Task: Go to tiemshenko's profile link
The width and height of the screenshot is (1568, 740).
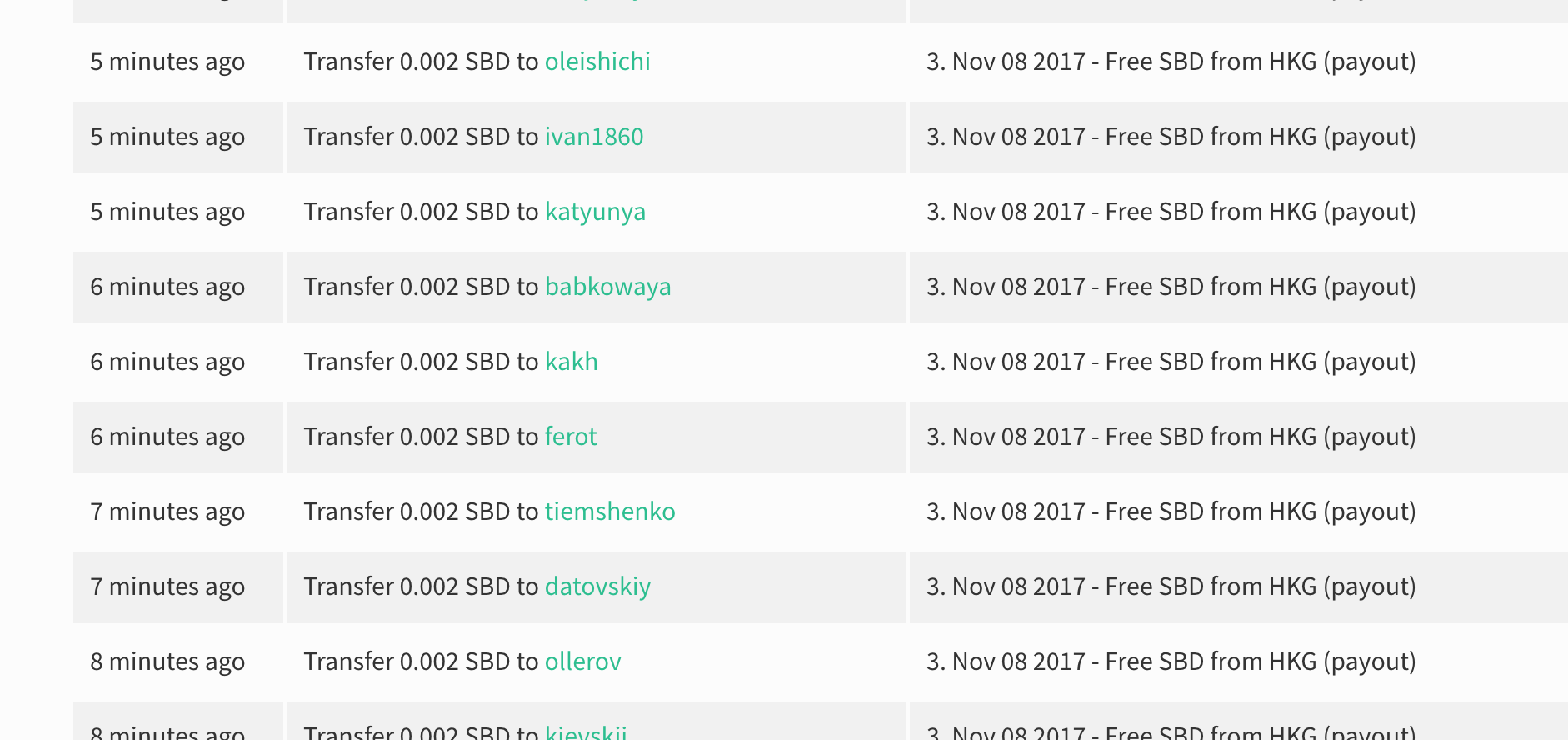Action: pos(610,512)
